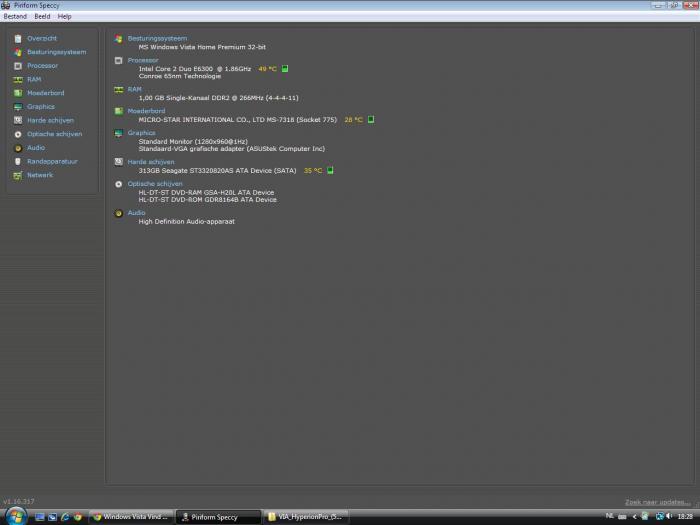Click the speaker icon beside sidebar Audio
The width and height of the screenshot is (700, 525).
(x=18, y=148)
